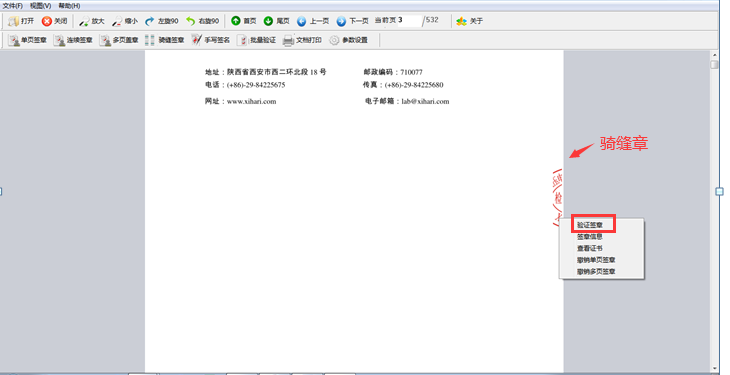Screen dimensions: 730x375
Task: Click the fax number (+86)-29-84225680
Action: [x=414, y=85]
